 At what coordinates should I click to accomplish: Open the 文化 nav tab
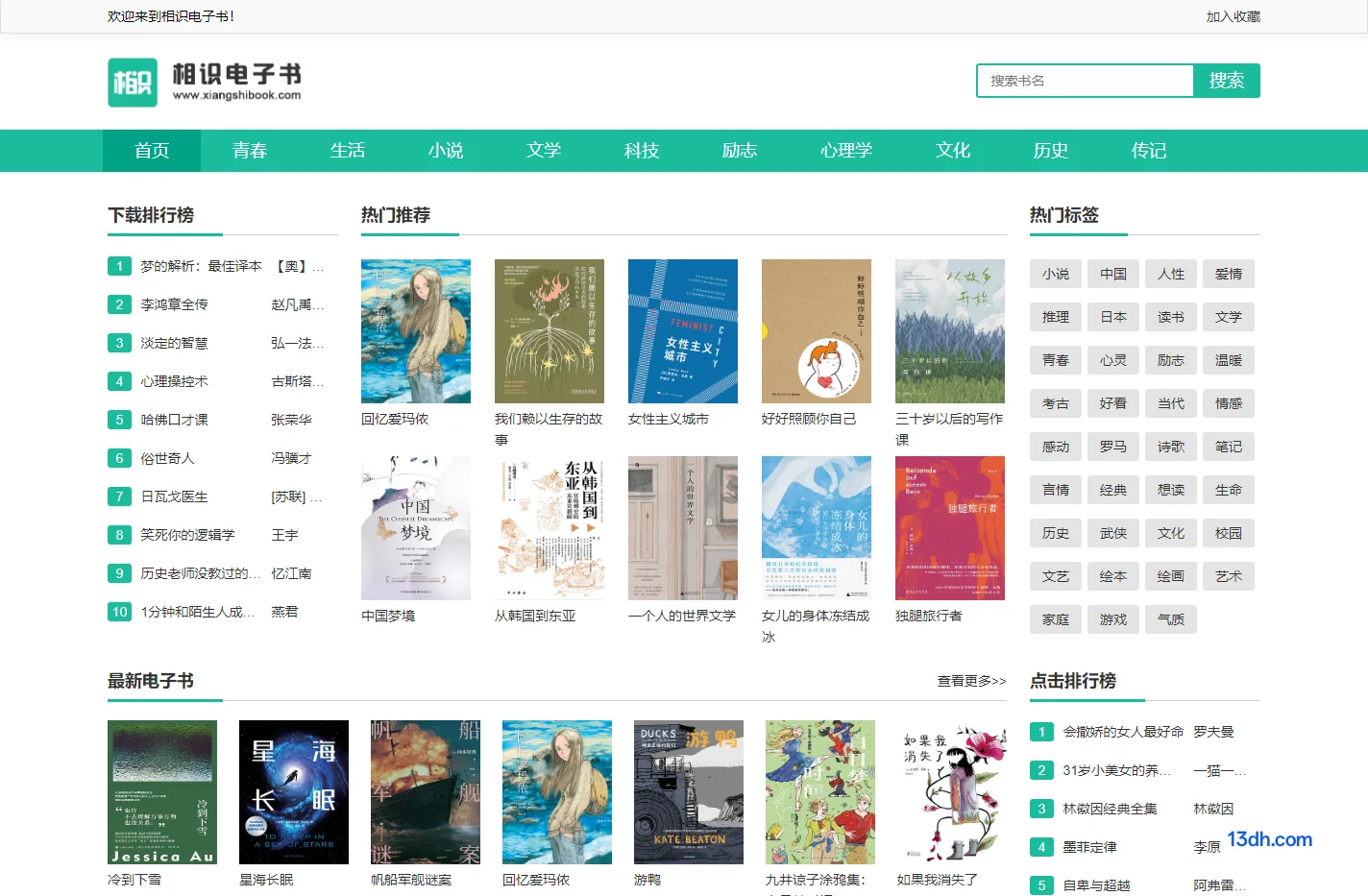coord(953,151)
